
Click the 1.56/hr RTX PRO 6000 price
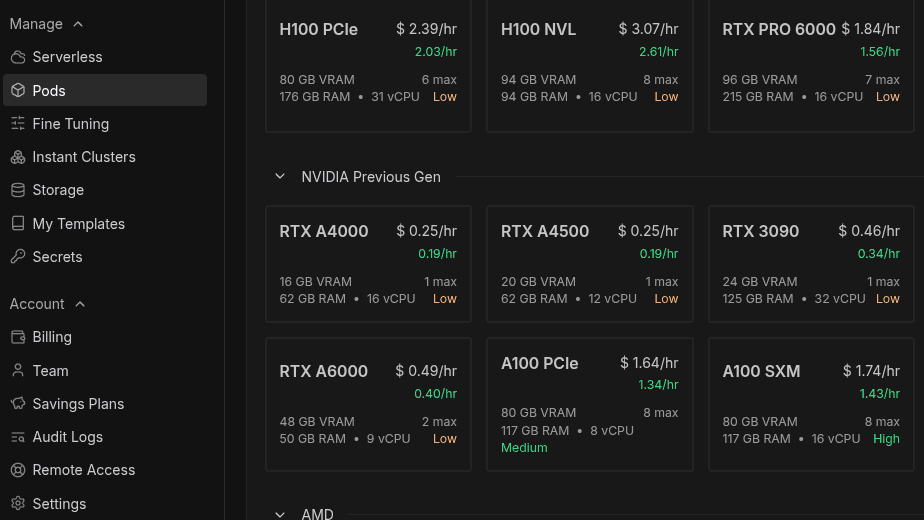click(880, 52)
